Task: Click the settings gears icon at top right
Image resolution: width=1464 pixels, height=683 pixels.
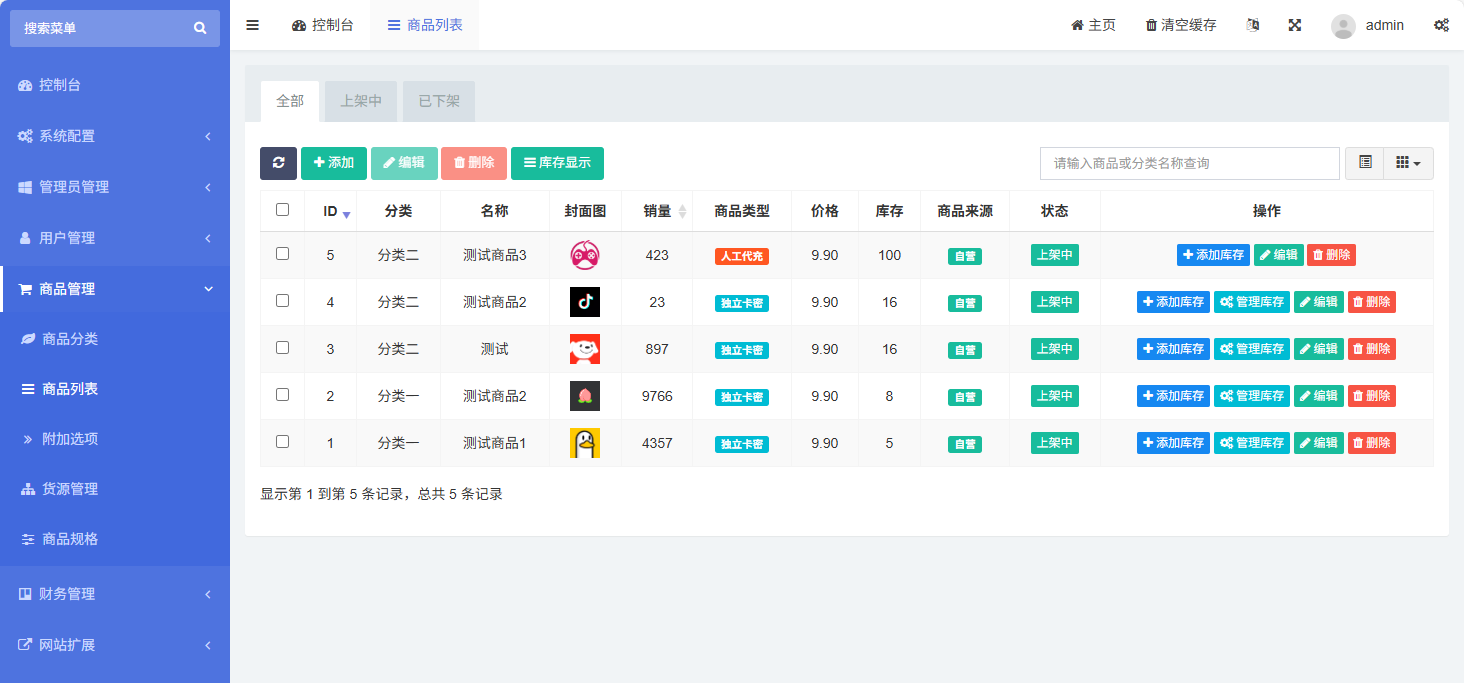Action: [1441, 25]
